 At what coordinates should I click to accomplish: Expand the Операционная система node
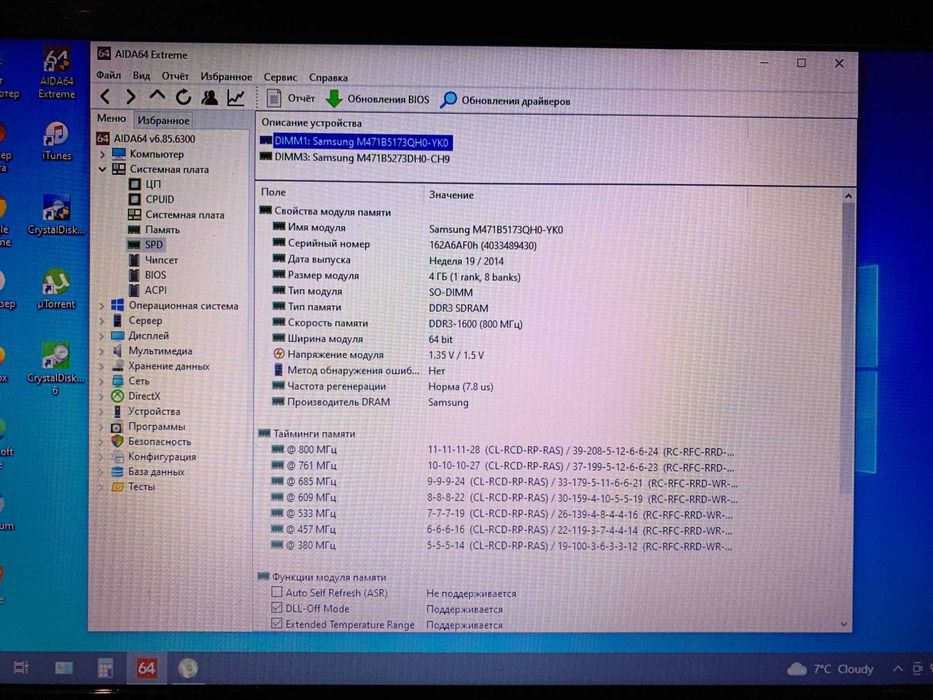tap(101, 306)
